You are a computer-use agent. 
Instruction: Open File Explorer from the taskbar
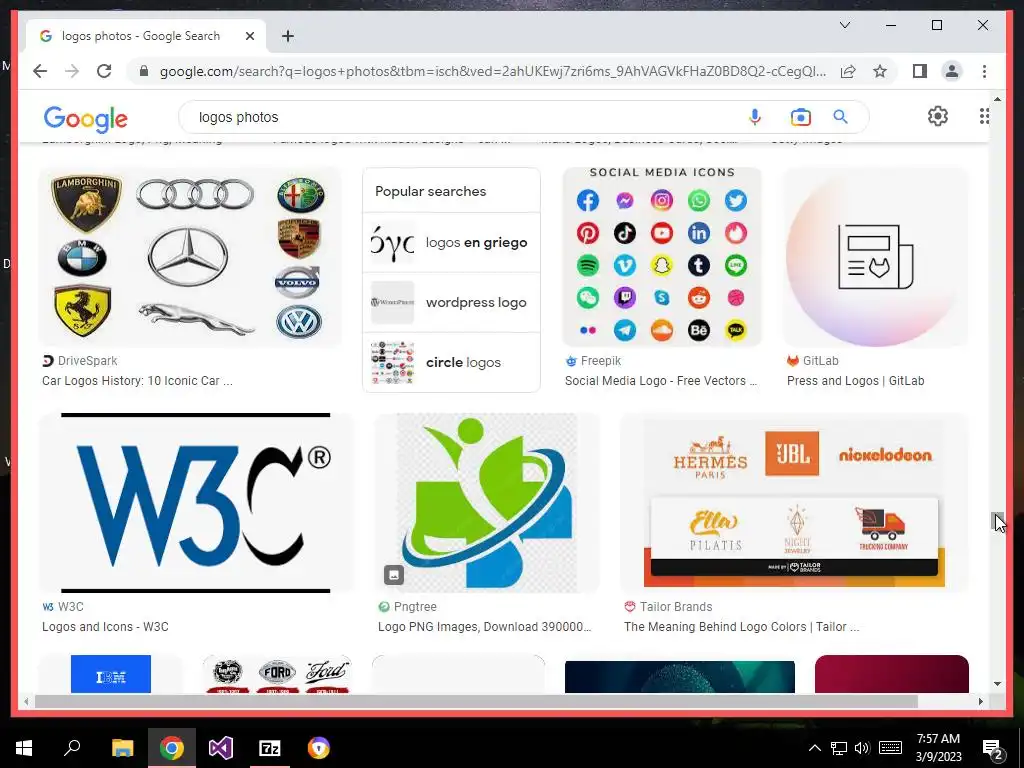tap(122, 748)
